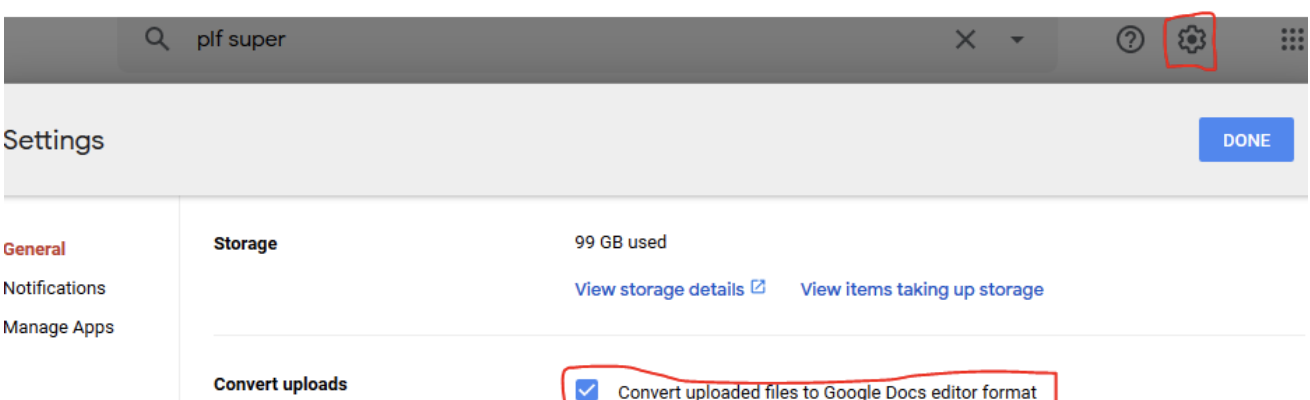
Task: Open View items taking up storage
Action: pos(922,289)
